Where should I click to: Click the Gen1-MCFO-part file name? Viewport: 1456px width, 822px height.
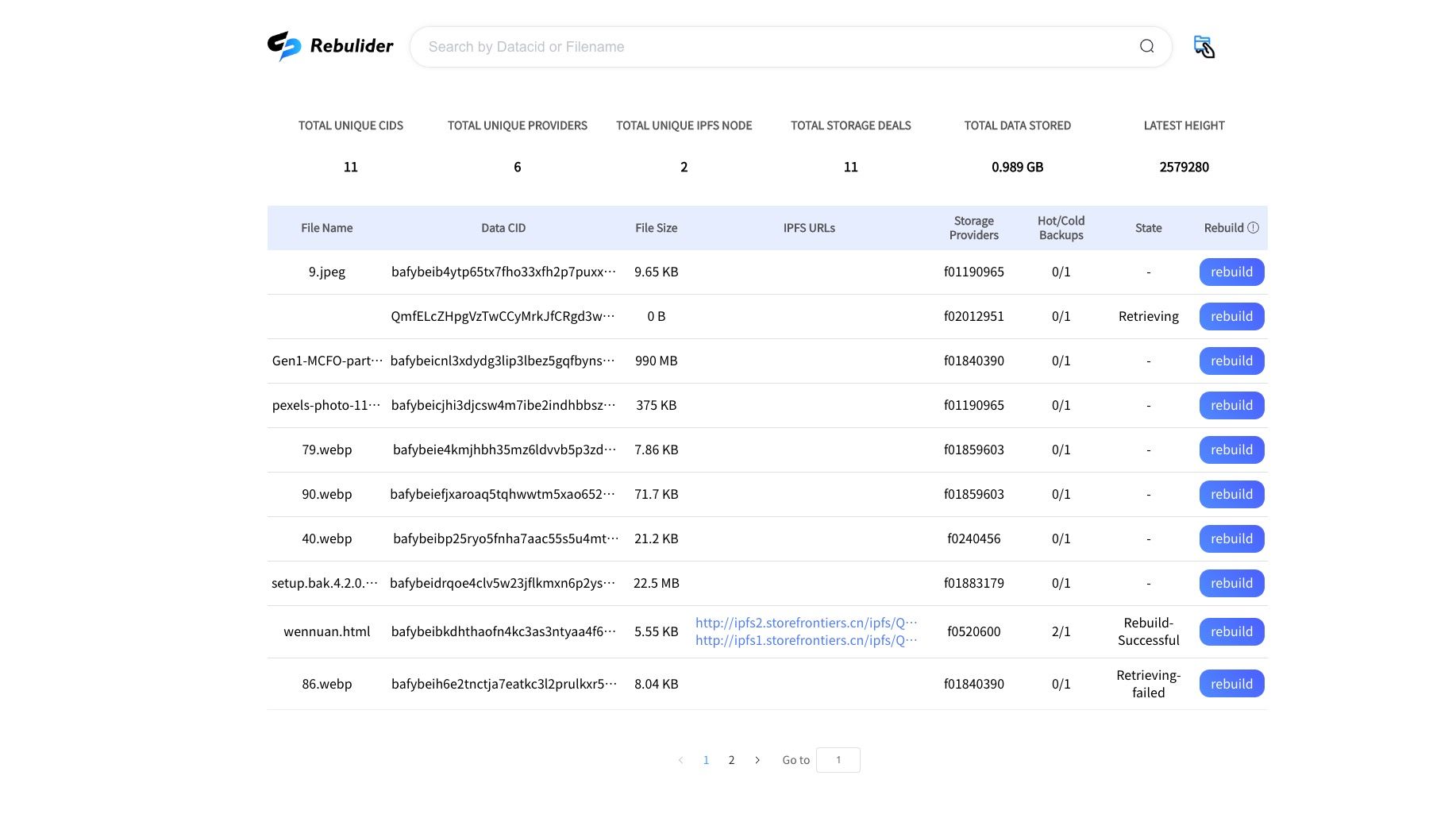[326, 361]
